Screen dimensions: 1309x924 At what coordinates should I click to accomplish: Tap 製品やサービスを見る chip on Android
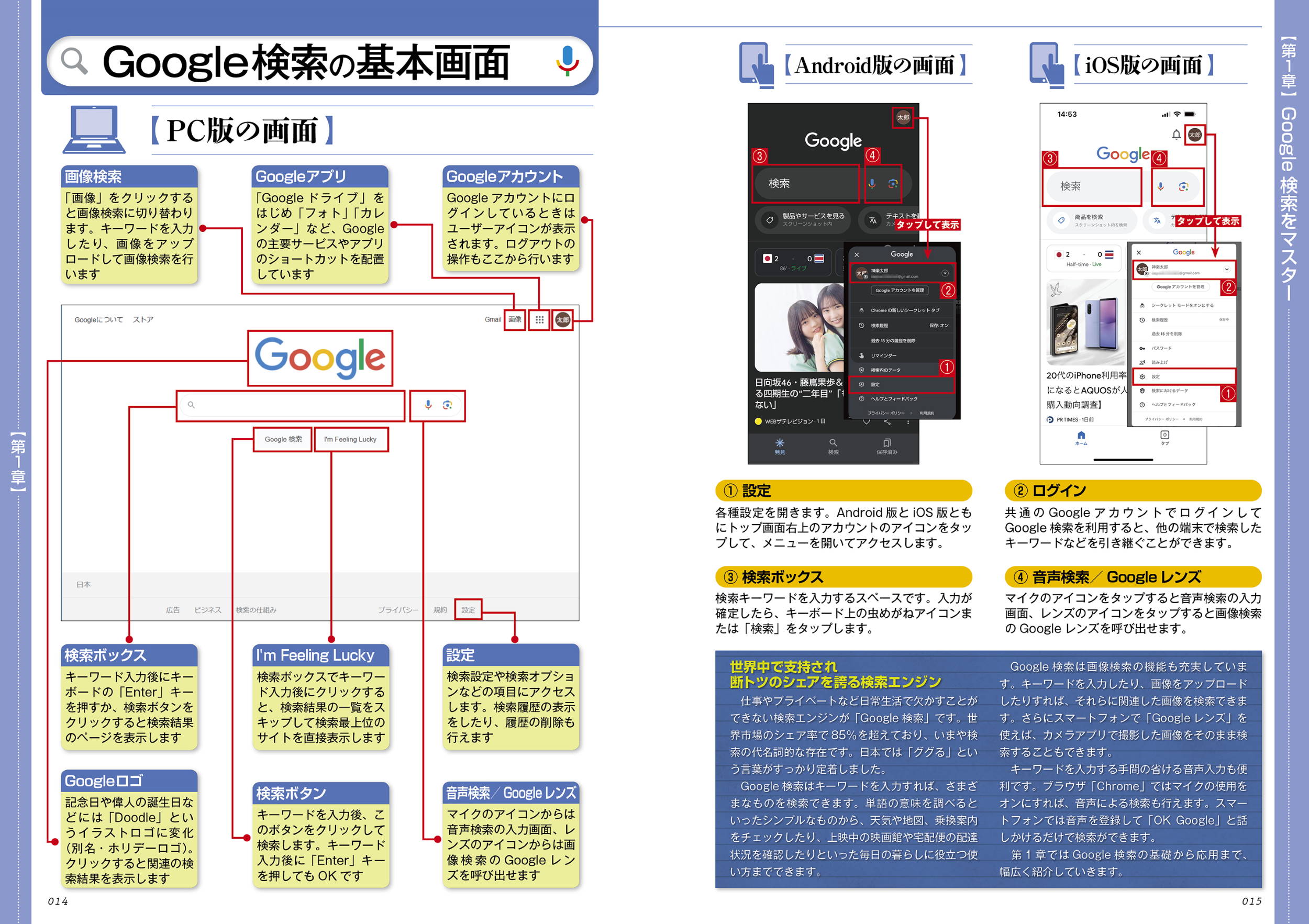pyautogui.click(x=803, y=219)
